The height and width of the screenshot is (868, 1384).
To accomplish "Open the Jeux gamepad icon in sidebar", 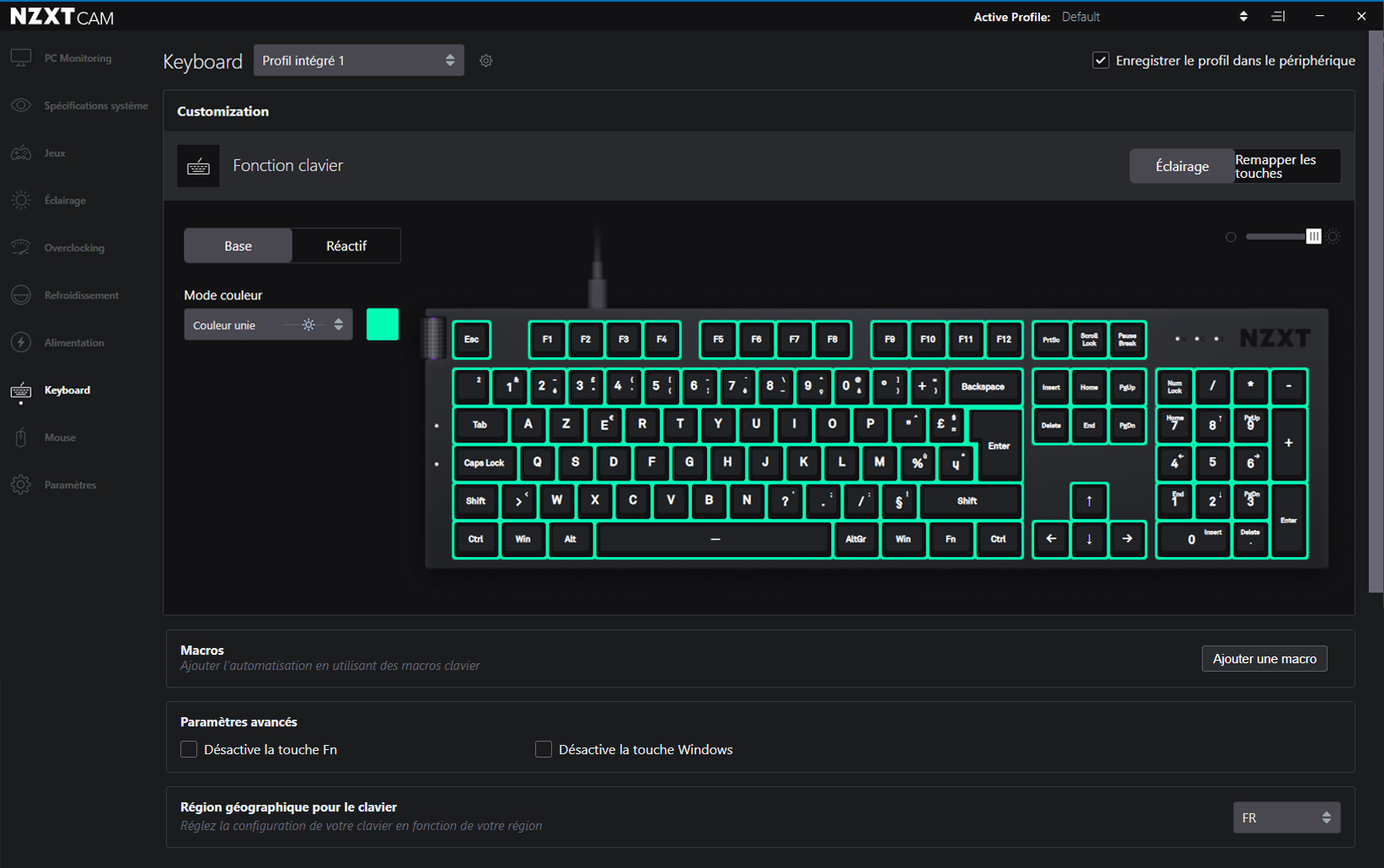I will tap(21, 153).
